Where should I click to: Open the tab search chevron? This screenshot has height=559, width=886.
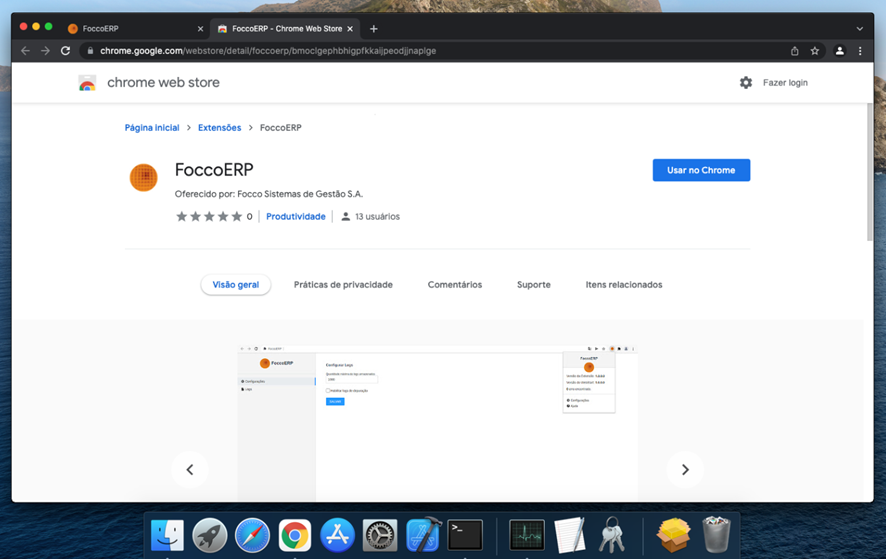(x=859, y=29)
